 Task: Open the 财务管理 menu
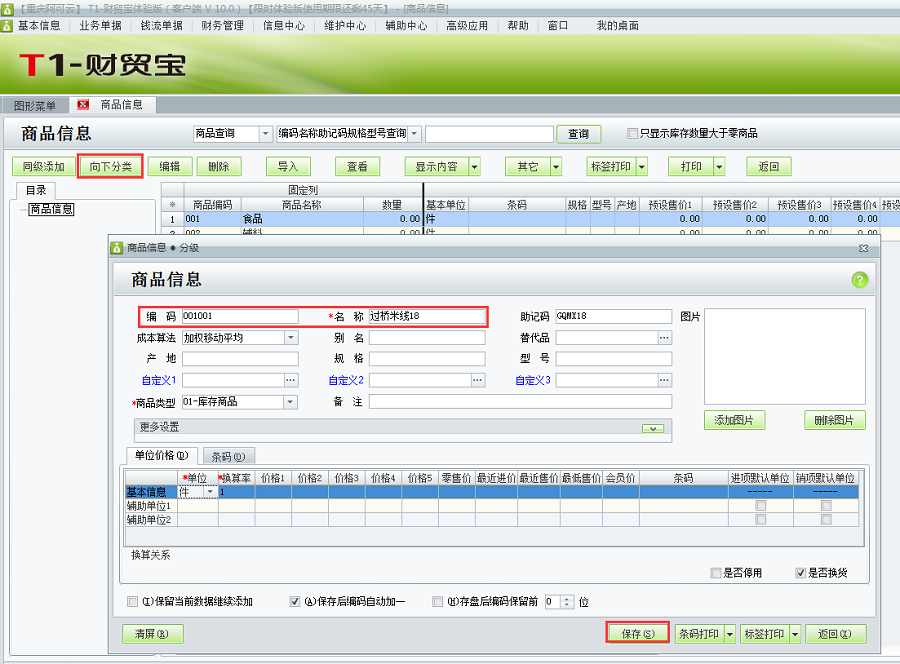(223, 26)
